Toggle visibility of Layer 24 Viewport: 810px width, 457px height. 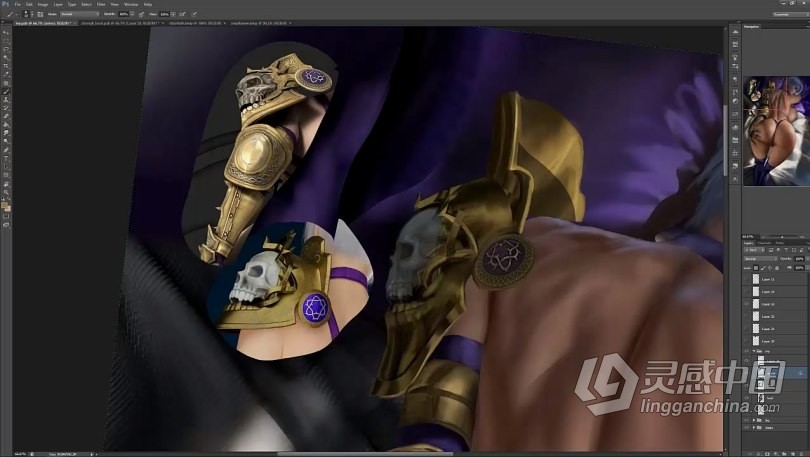[746, 328]
